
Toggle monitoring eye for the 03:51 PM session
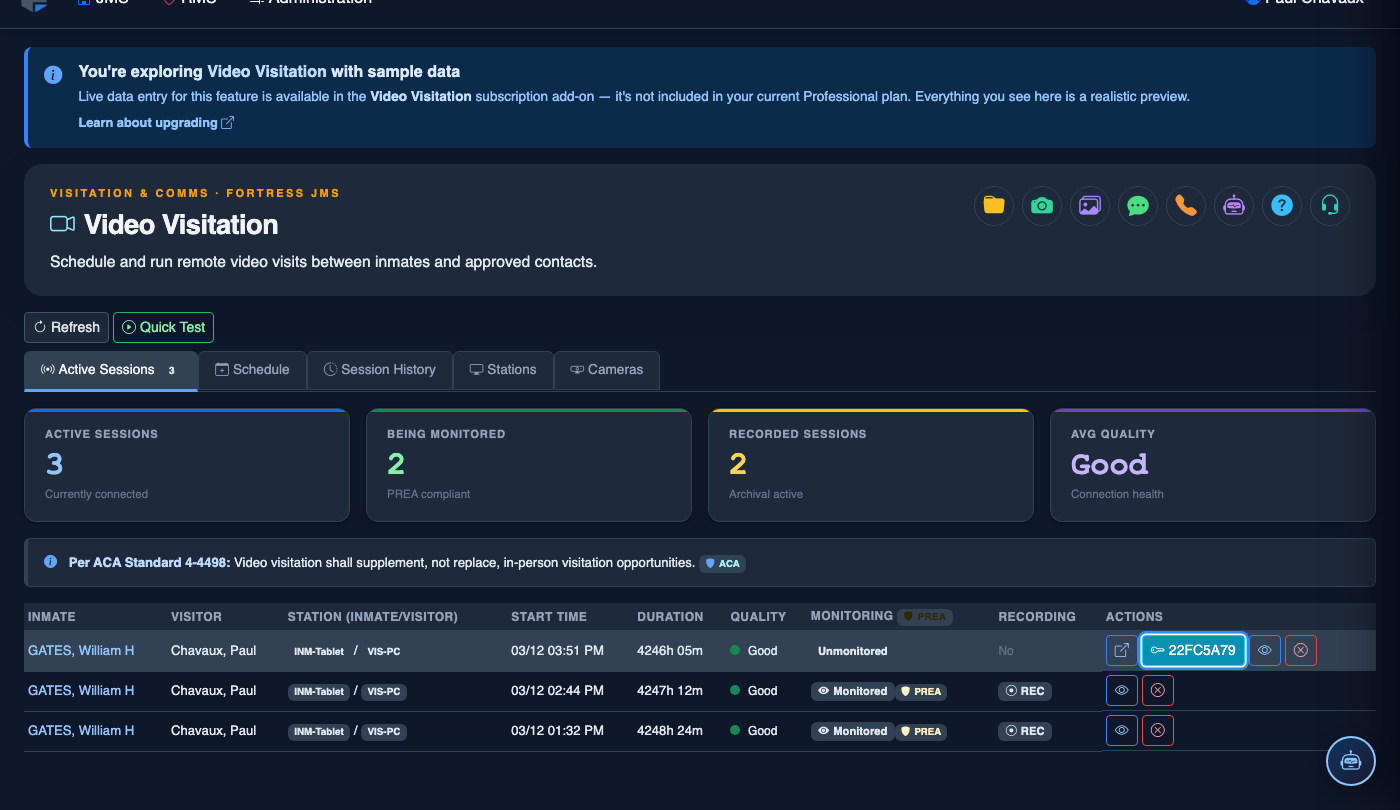[1265, 650]
